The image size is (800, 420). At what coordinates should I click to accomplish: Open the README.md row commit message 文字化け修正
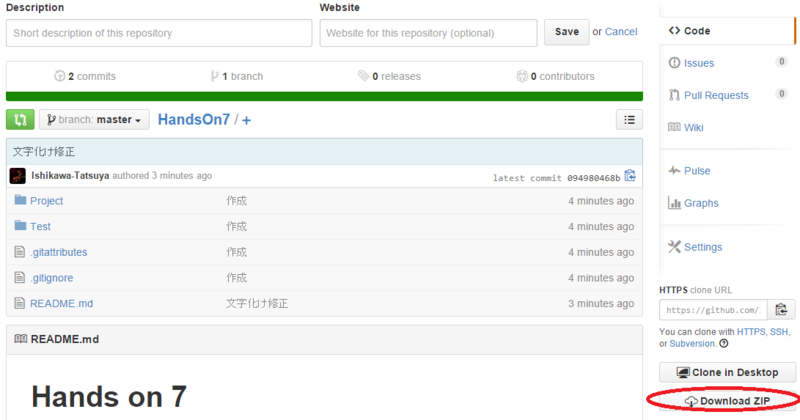[x=257, y=304]
